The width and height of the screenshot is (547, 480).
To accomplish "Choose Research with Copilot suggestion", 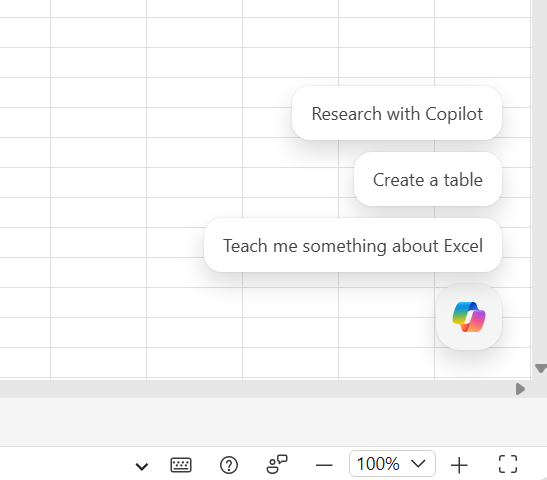I will click(x=397, y=113).
